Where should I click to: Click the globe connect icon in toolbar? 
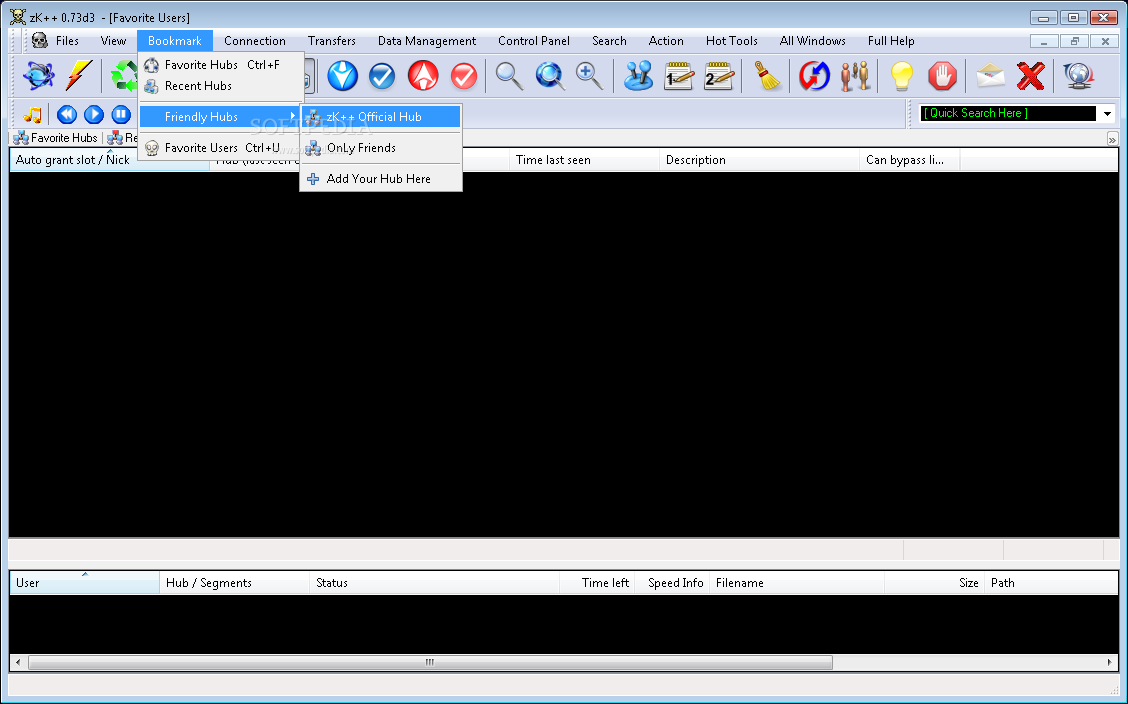click(x=39, y=76)
